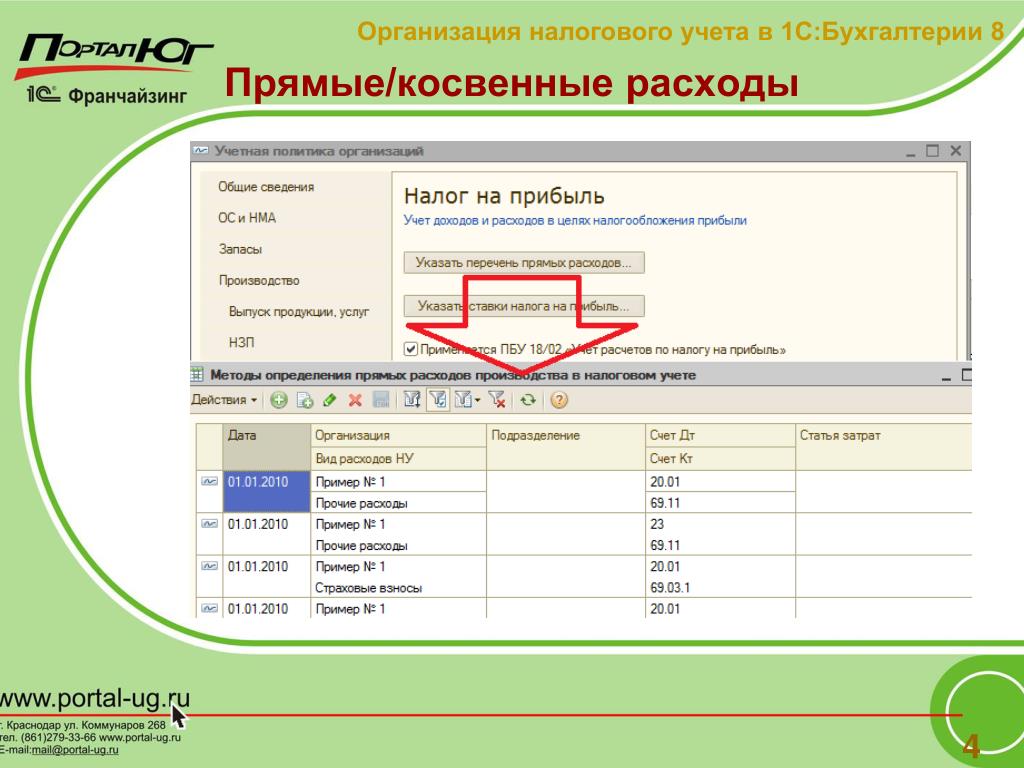Click account cell 69.03.1

pos(720,588)
